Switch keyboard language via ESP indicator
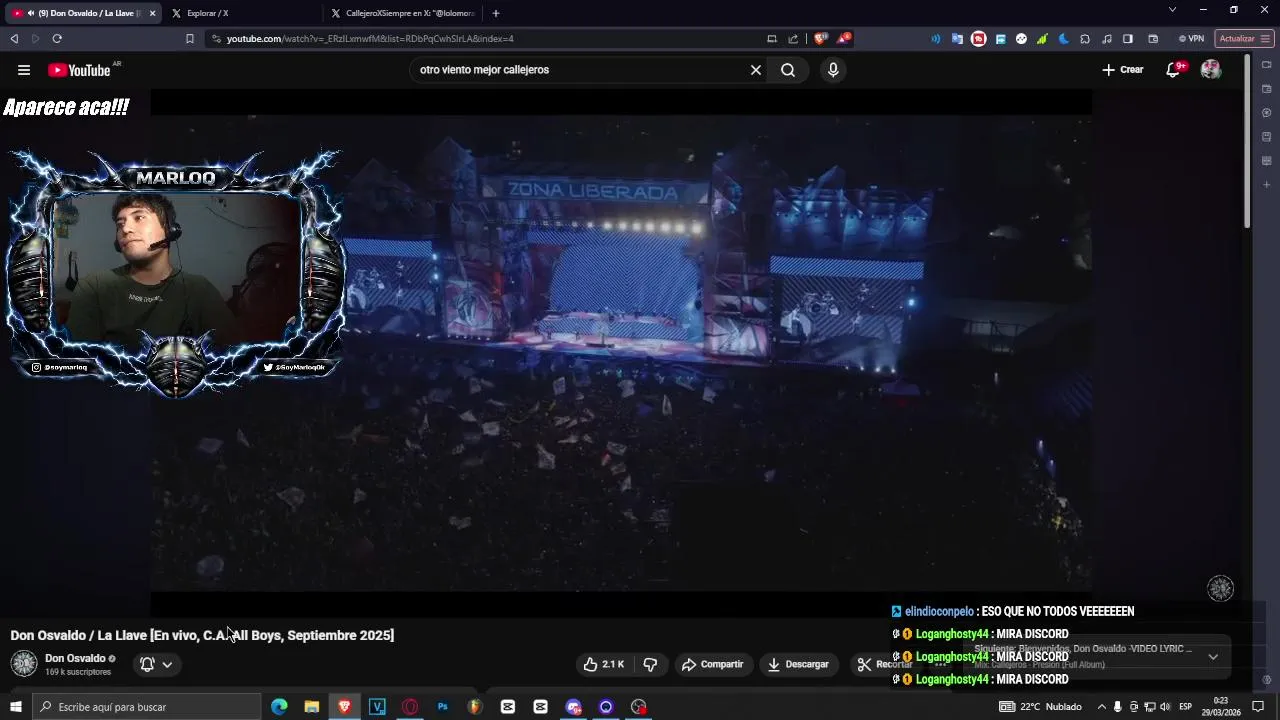Viewport: 1280px width, 720px height. coord(1186,707)
